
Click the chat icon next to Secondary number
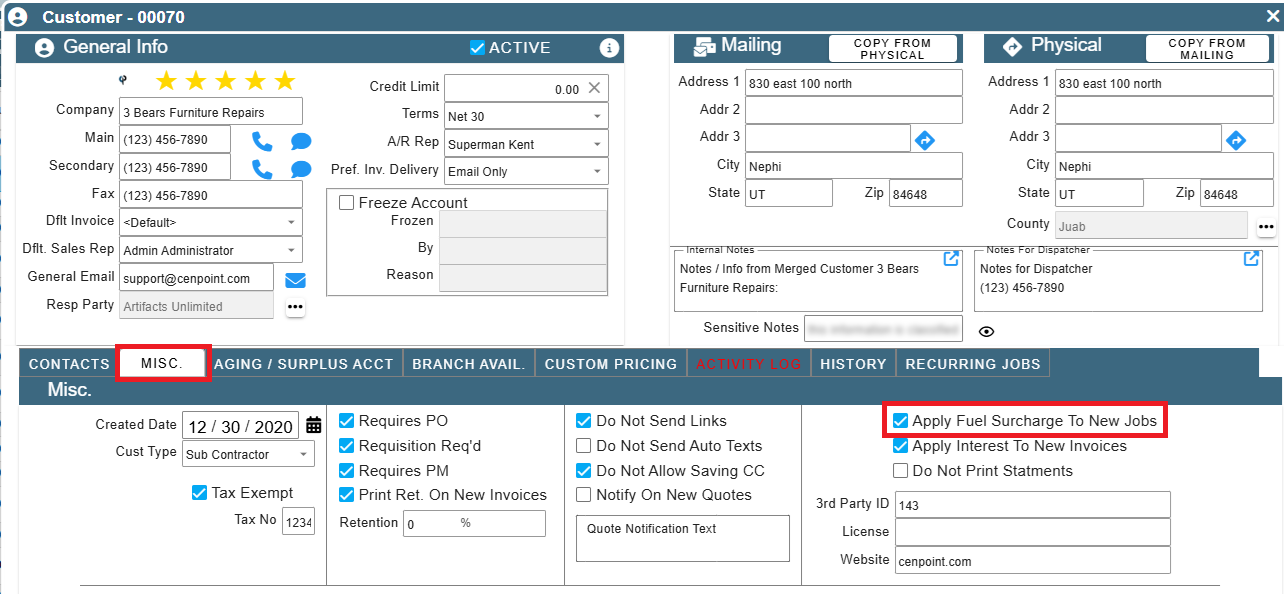(x=301, y=169)
